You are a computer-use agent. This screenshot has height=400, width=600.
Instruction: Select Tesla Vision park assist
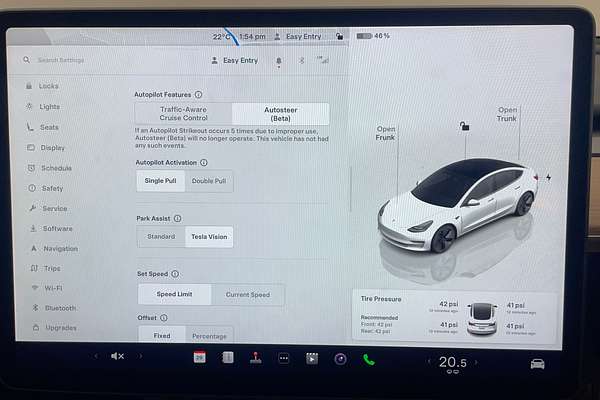pos(209,237)
